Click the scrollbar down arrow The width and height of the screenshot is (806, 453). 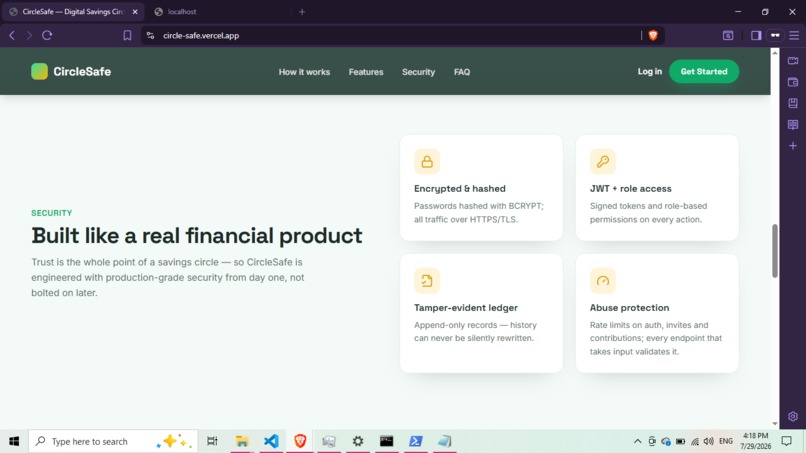pyautogui.click(x=775, y=424)
